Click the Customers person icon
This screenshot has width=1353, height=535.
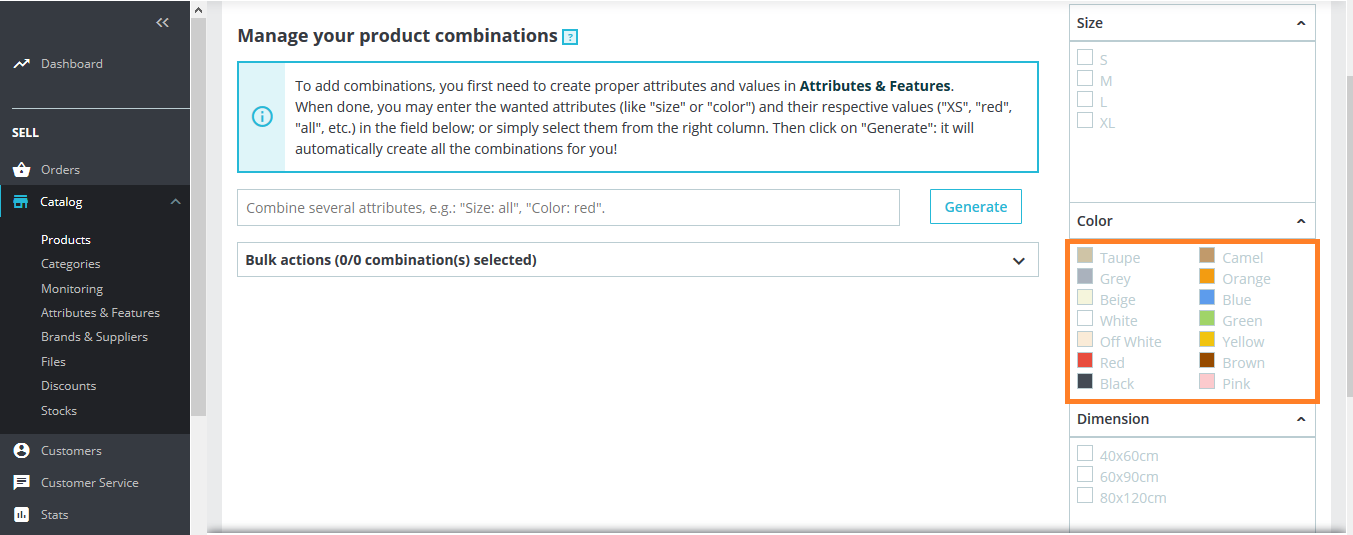click(21, 451)
